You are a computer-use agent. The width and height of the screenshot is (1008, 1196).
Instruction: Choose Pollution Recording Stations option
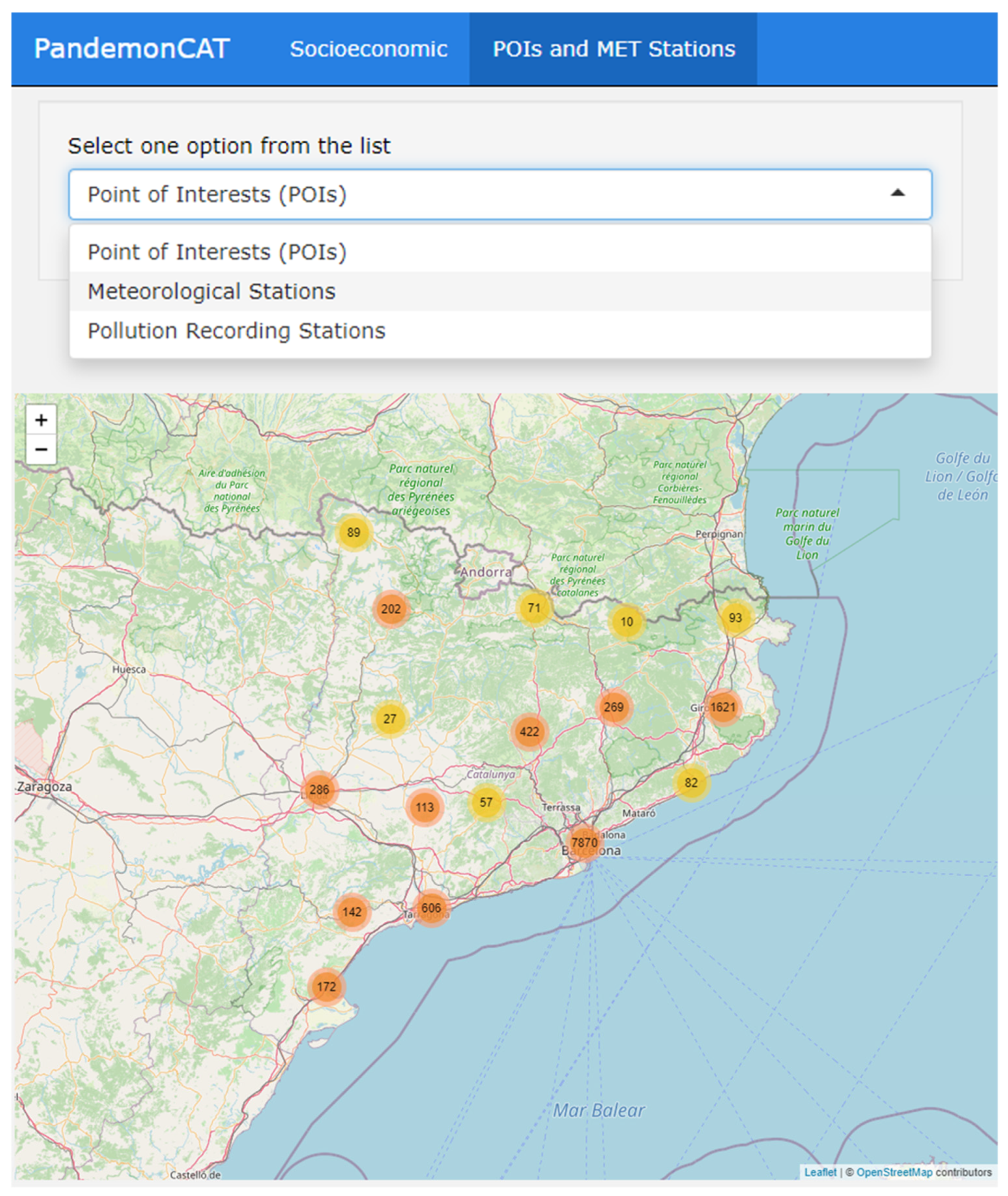[236, 331]
